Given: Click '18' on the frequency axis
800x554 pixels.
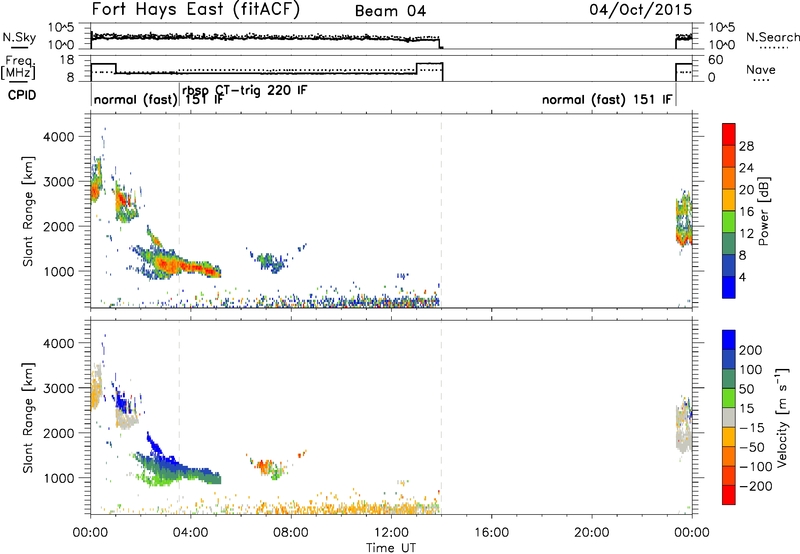Looking at the screenshot, I should tap(67, 60).
